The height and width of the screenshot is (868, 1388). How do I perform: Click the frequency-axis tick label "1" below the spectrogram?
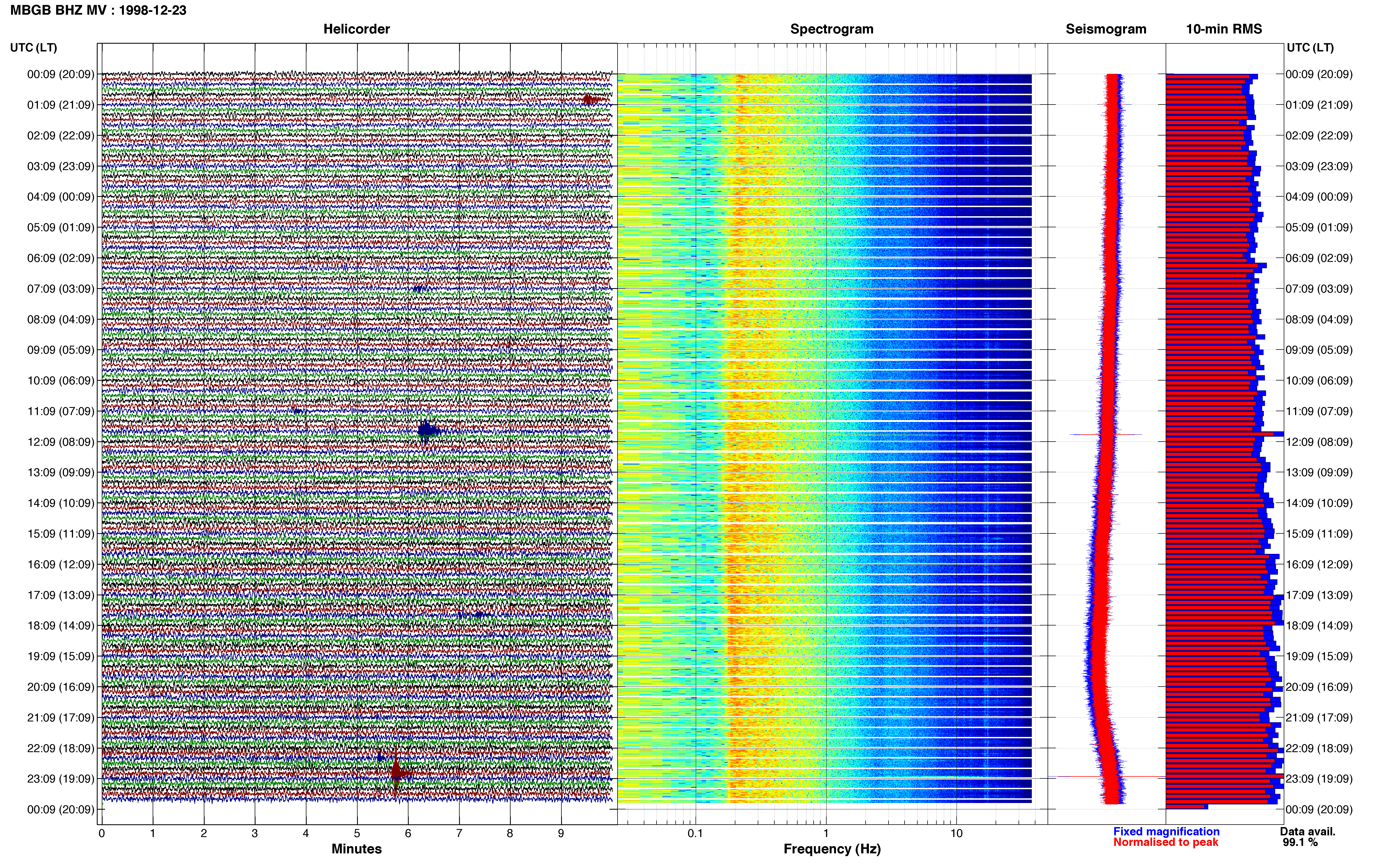(826, 833)
